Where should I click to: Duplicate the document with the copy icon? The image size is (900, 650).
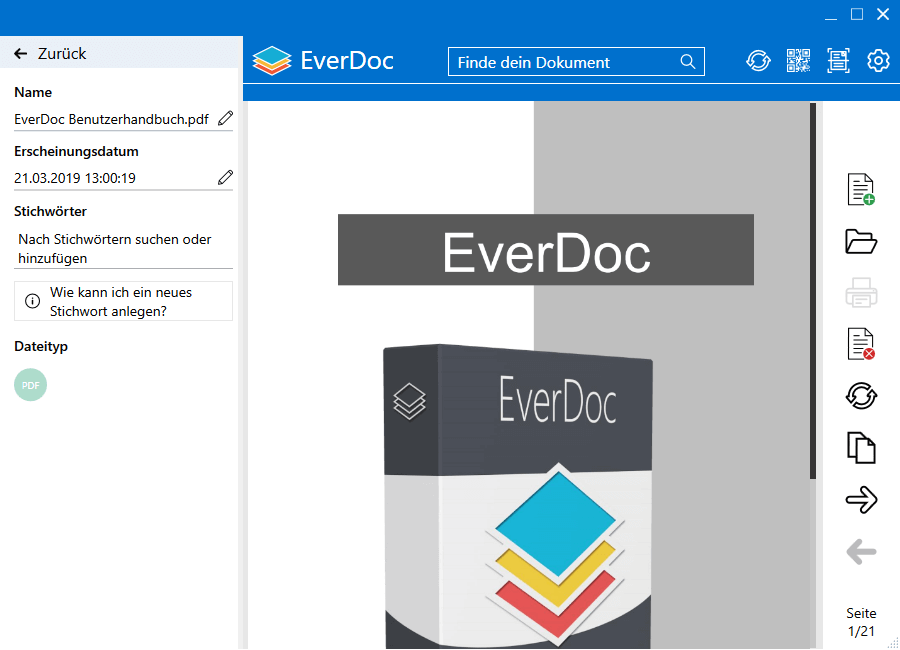tap(860, 448)
